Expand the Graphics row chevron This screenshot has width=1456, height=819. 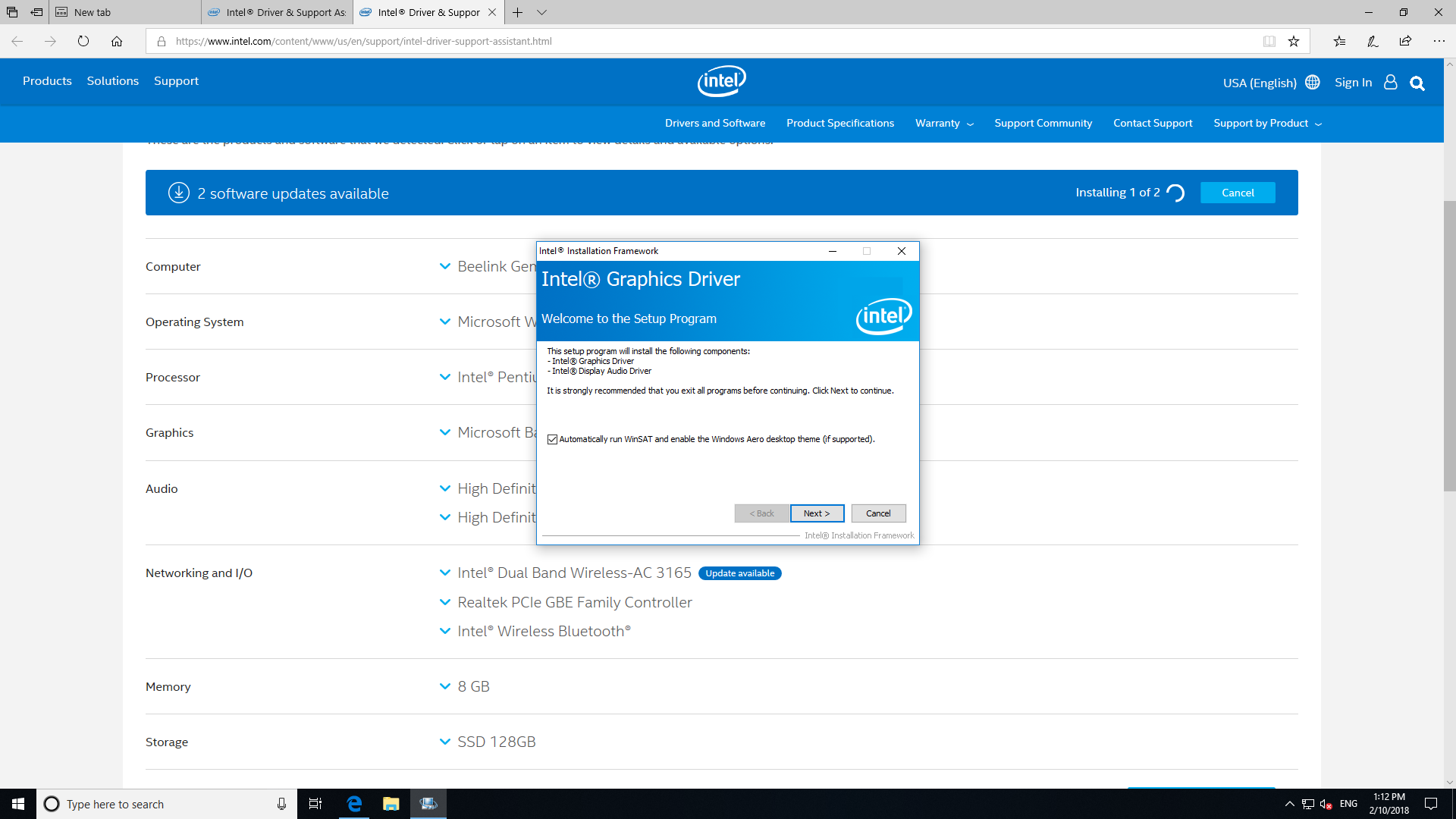(445, 432)
